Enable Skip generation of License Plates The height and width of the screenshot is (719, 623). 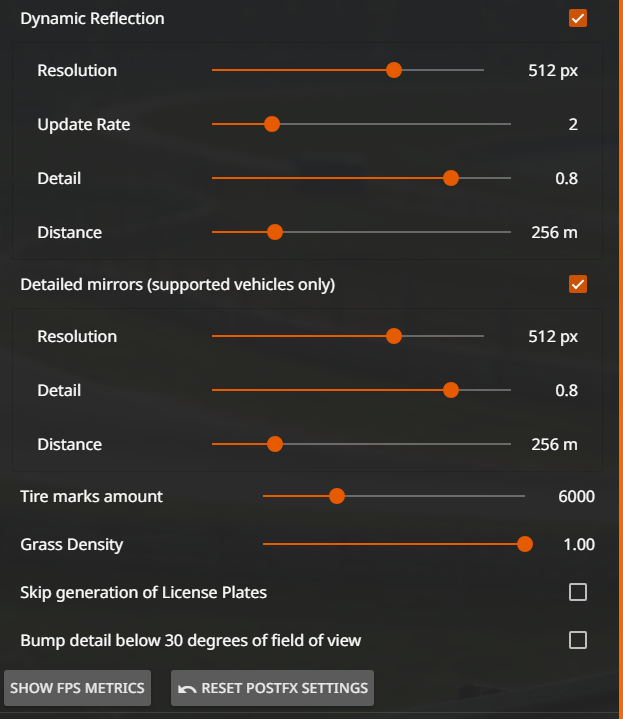coord(578,592)
